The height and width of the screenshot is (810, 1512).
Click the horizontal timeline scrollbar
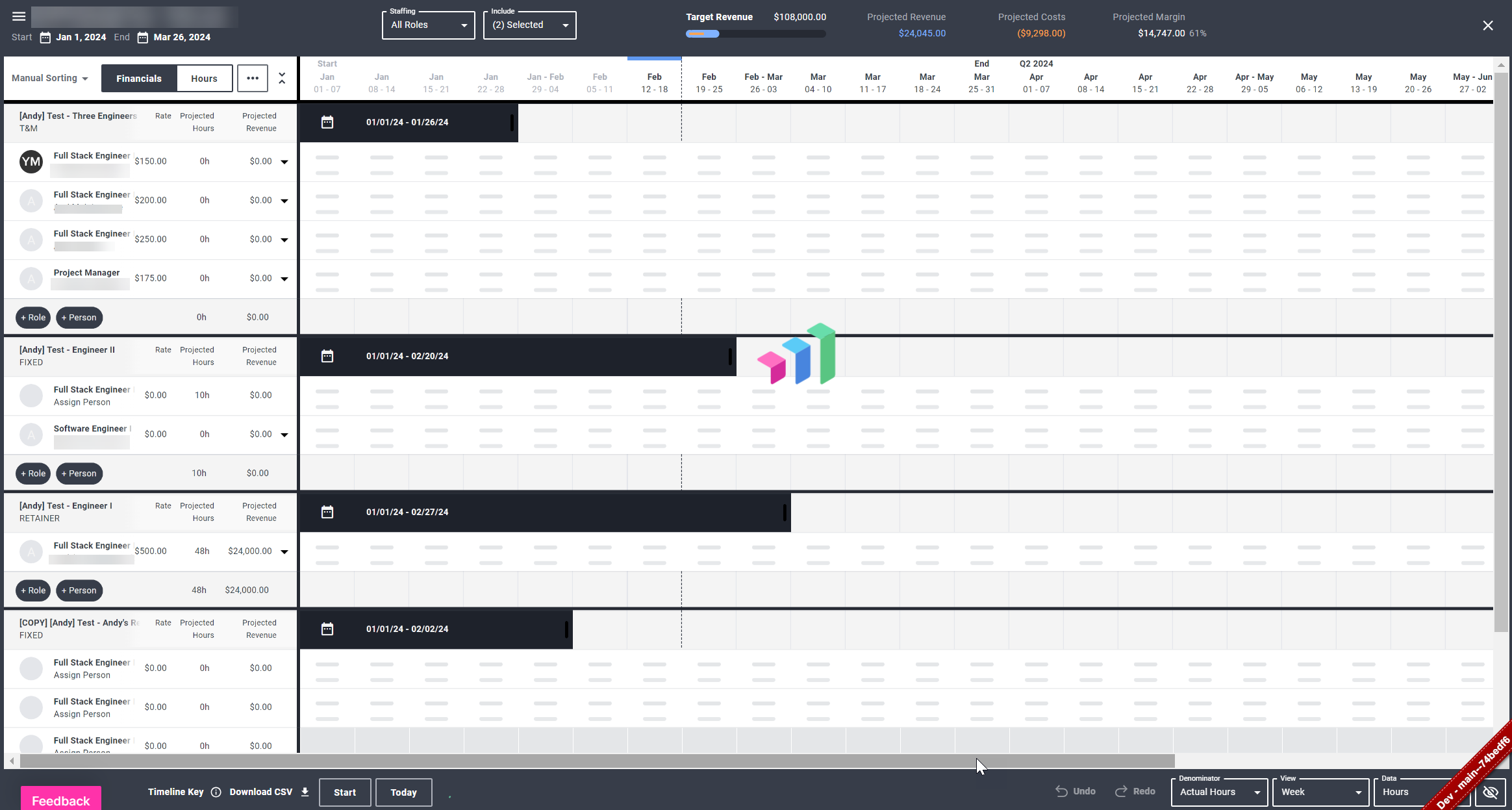(x=598, y=761)
